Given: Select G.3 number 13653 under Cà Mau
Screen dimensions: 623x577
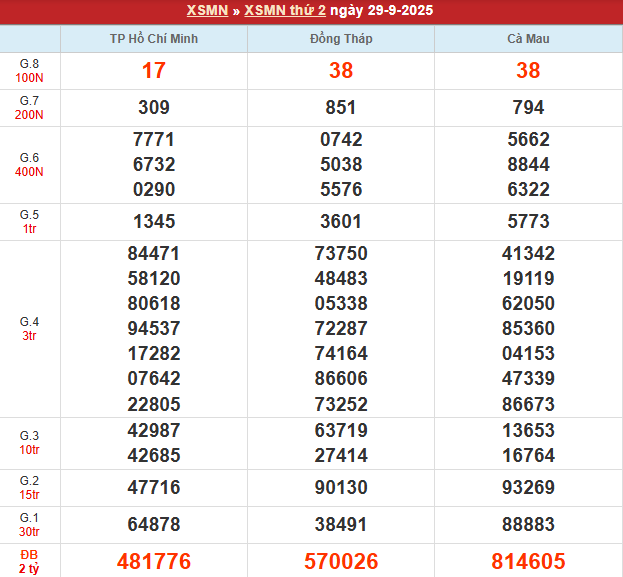Looking at the screenshot, I should [528, 430].
